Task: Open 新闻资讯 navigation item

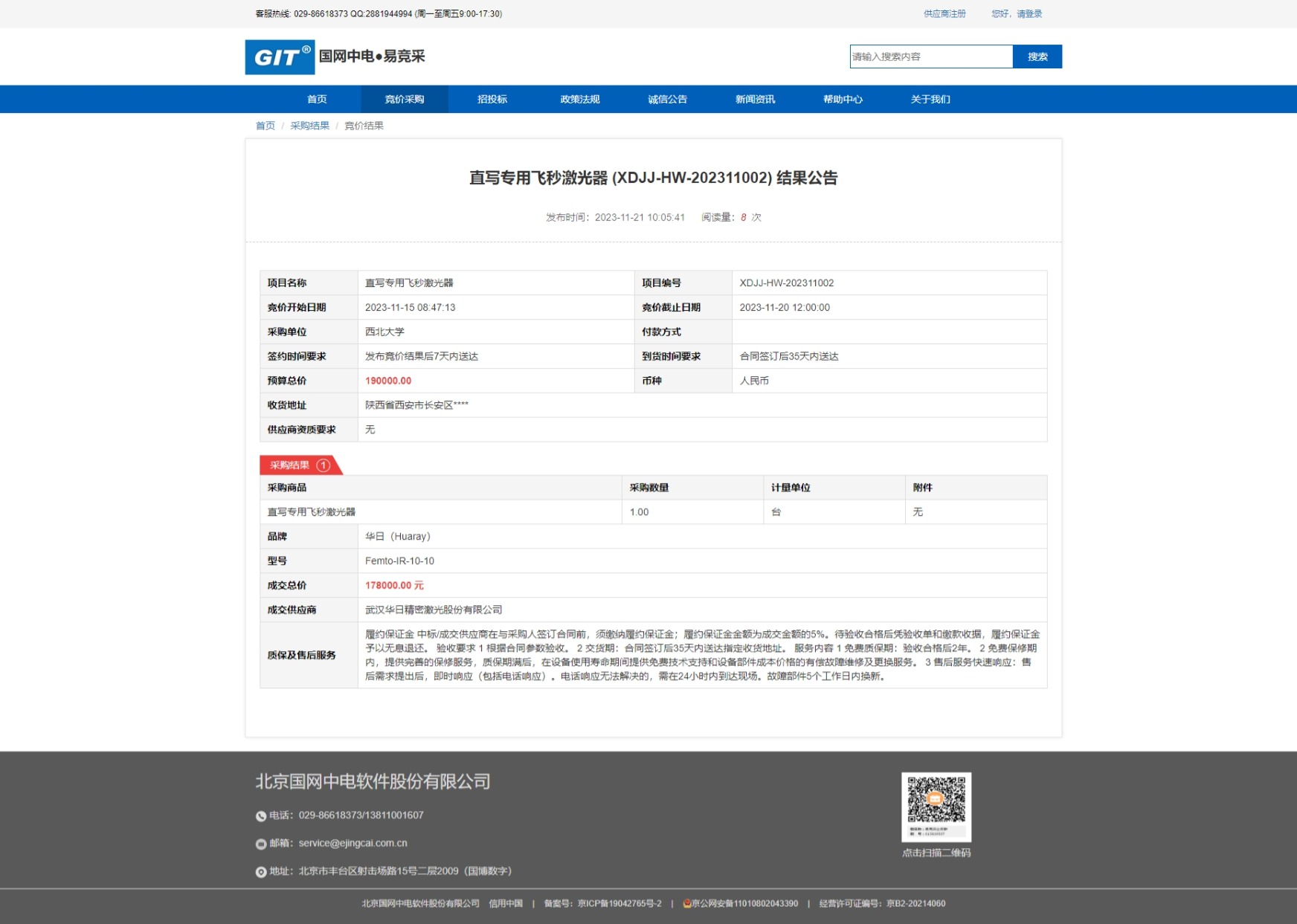Action: [755, 100]
